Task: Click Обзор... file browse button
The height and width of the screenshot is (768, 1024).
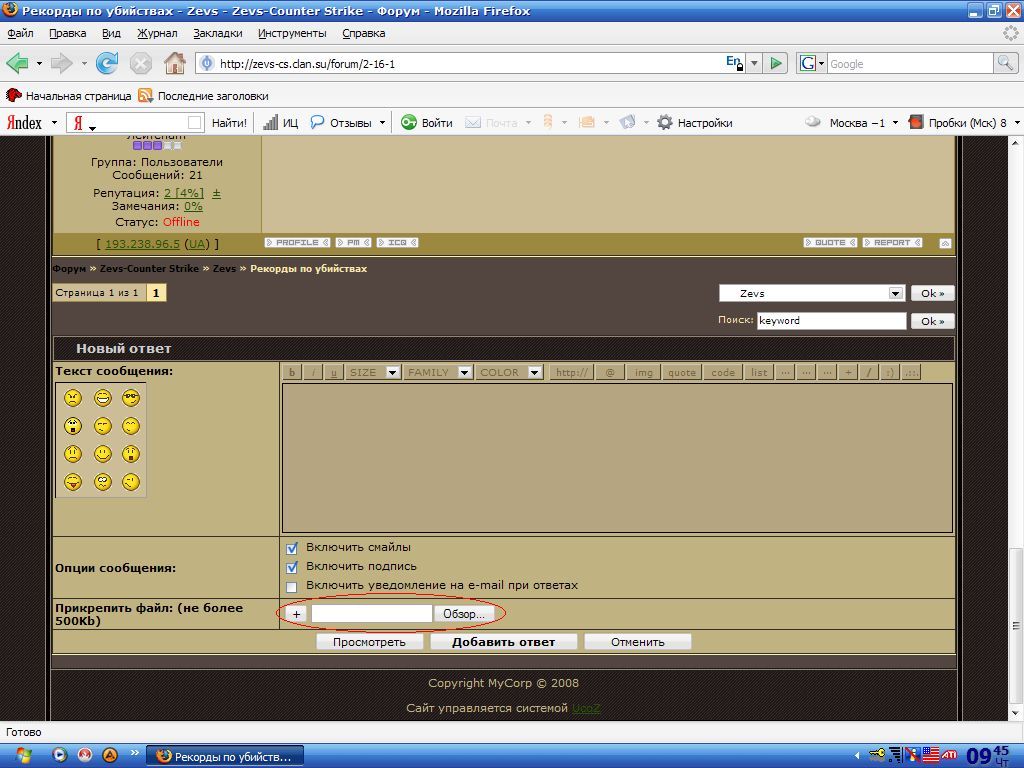Action: (x=464, y=614)
